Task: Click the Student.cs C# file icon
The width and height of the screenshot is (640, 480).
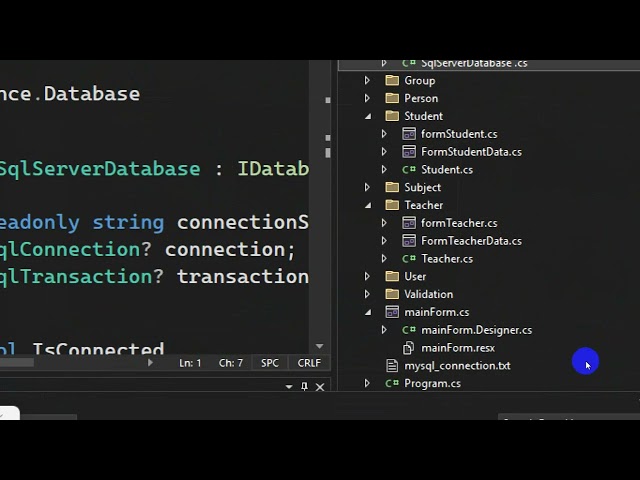Action: tap(409, 169)
